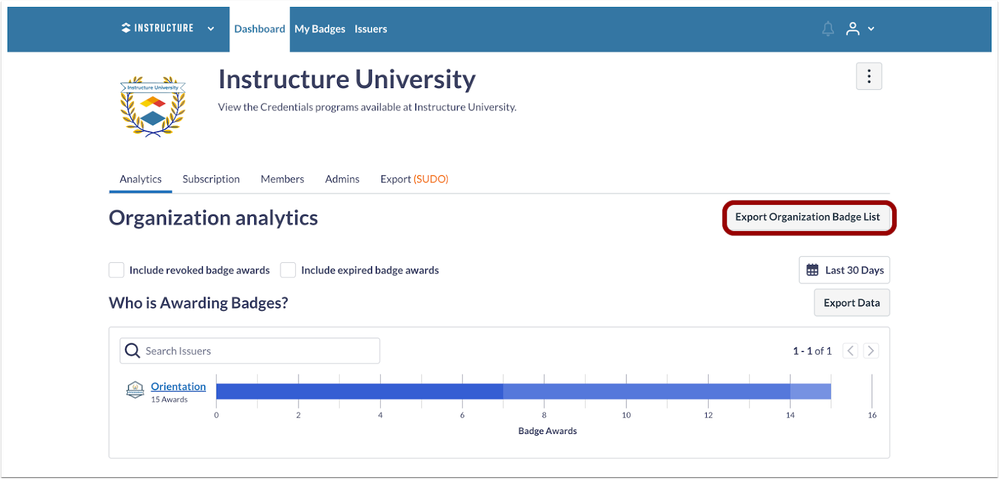Focus the Search Issuers field
Image resolution: width=999 pixels, height=479 pixels.
pyautogui.click(x=260, y=351)
